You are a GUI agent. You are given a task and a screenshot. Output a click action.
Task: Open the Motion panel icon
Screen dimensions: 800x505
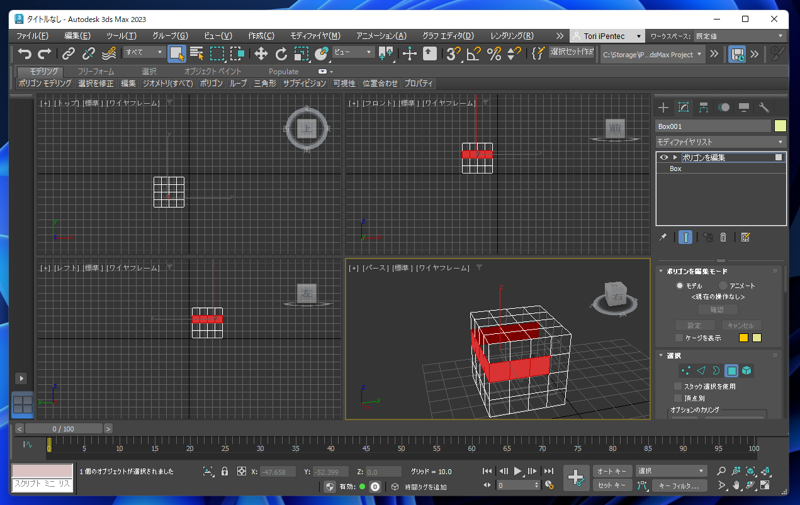[x=723, y=107]
